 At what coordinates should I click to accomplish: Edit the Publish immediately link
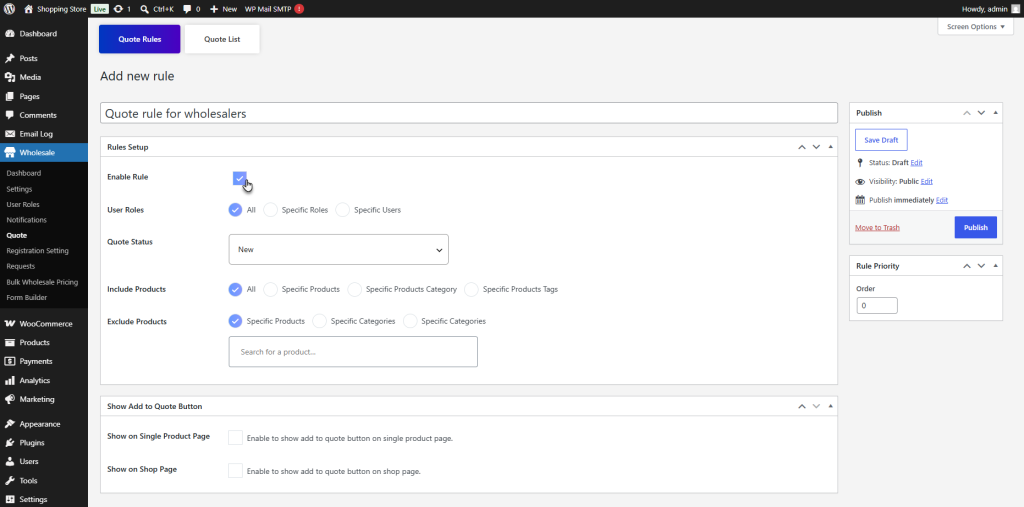(x=942, y=201)
